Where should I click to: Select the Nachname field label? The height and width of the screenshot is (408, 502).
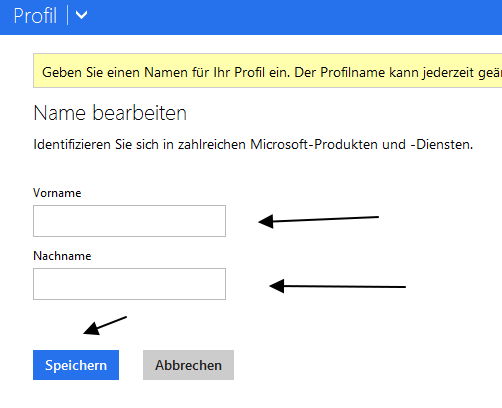point(62,256)
